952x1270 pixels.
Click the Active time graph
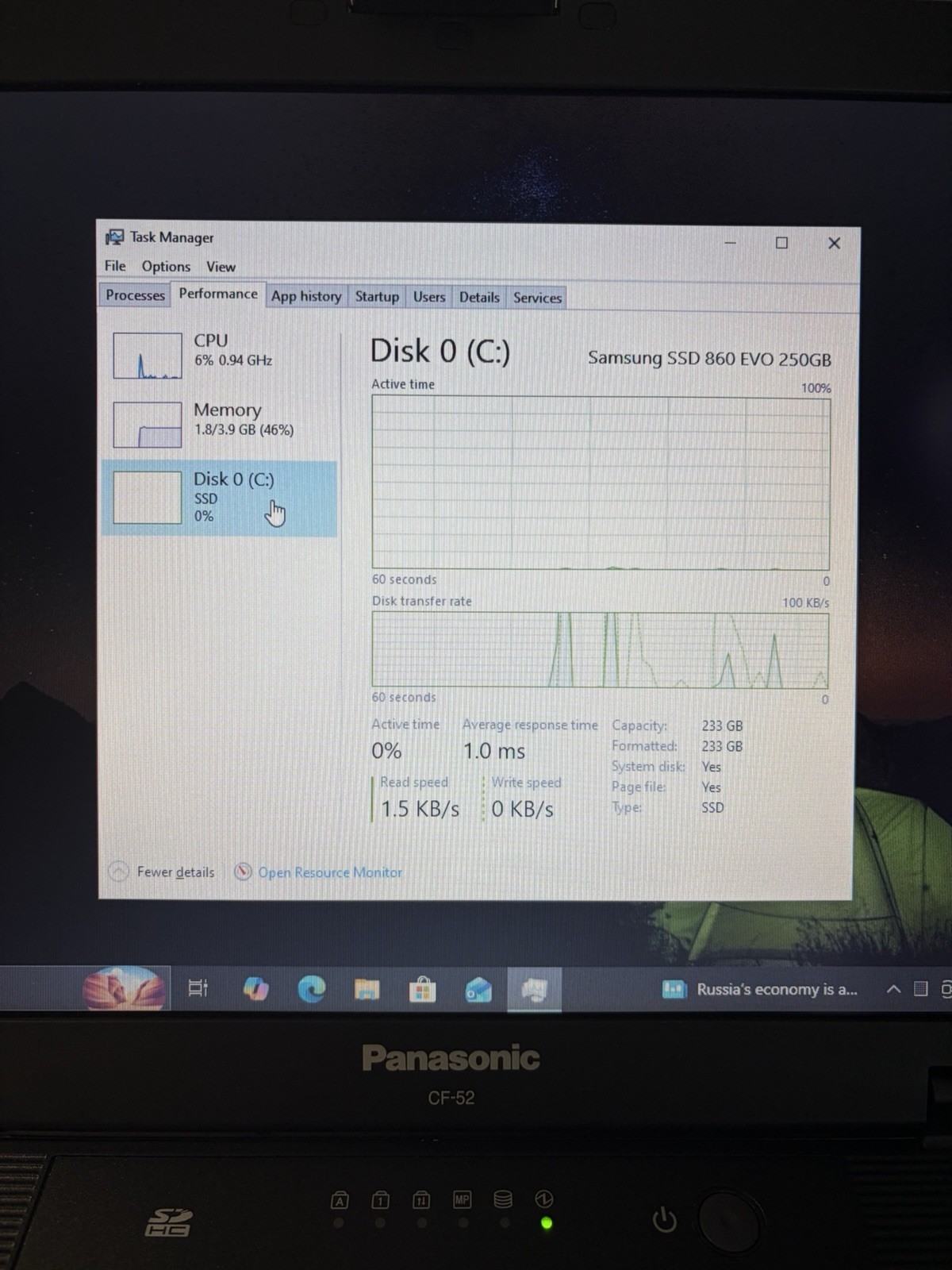point(601,483)
